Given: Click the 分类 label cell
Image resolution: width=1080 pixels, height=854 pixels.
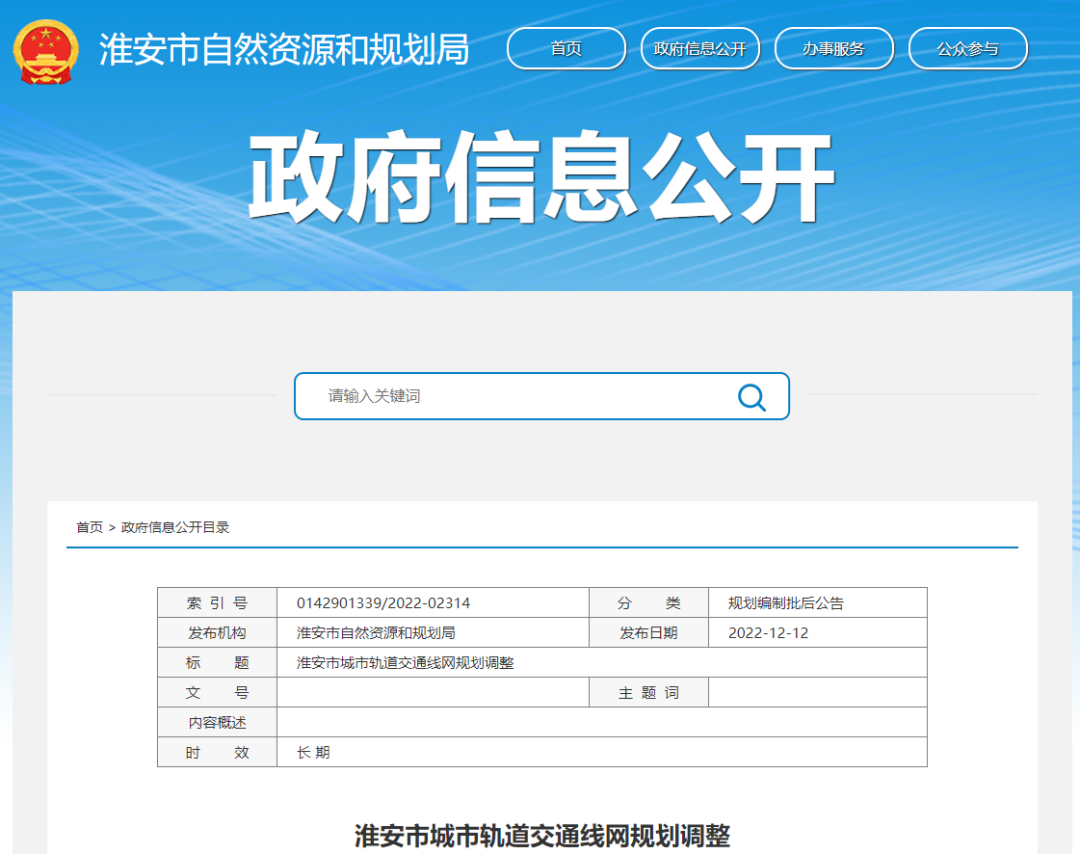Looking at the screenshot, I should pos(649,603).
